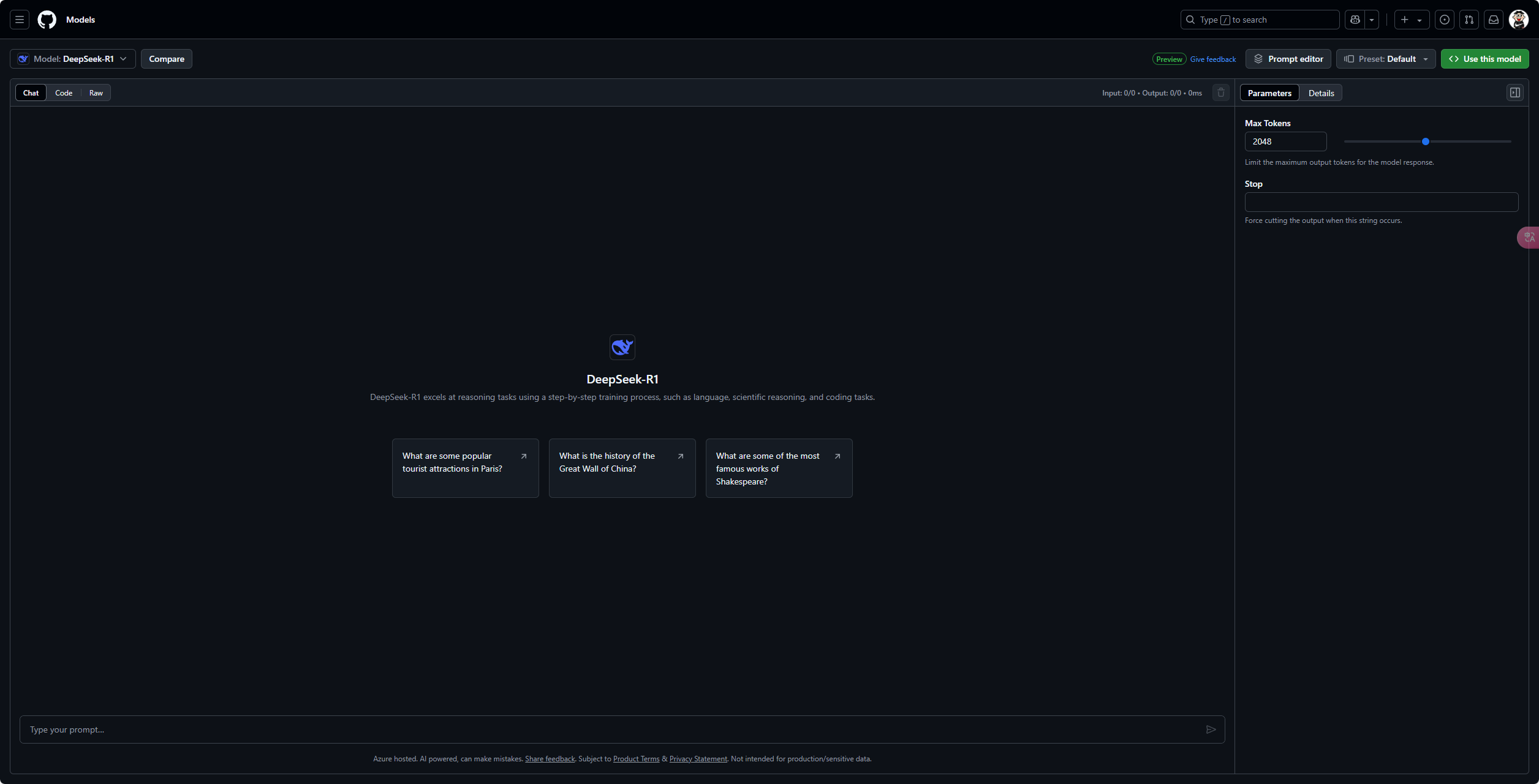
Task: Open GitHub Copilot chat icon
Action: 1355,20
